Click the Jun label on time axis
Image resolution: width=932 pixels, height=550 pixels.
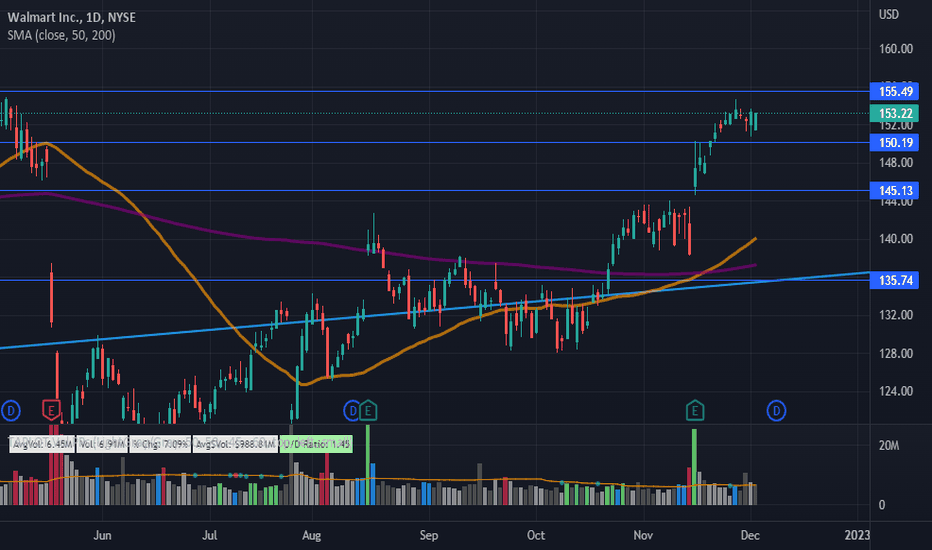(102, 536)
